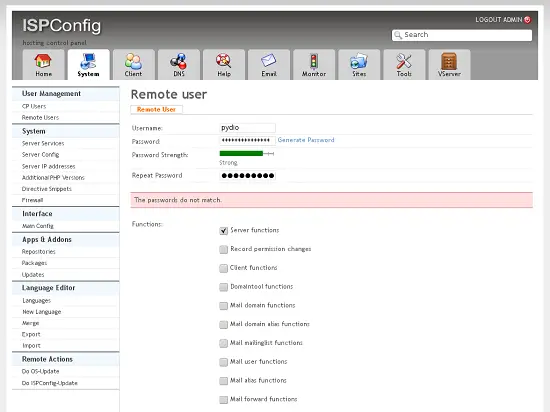Open Firewall menu item
Screen dimensions: 550x412
tap(32, 200)
